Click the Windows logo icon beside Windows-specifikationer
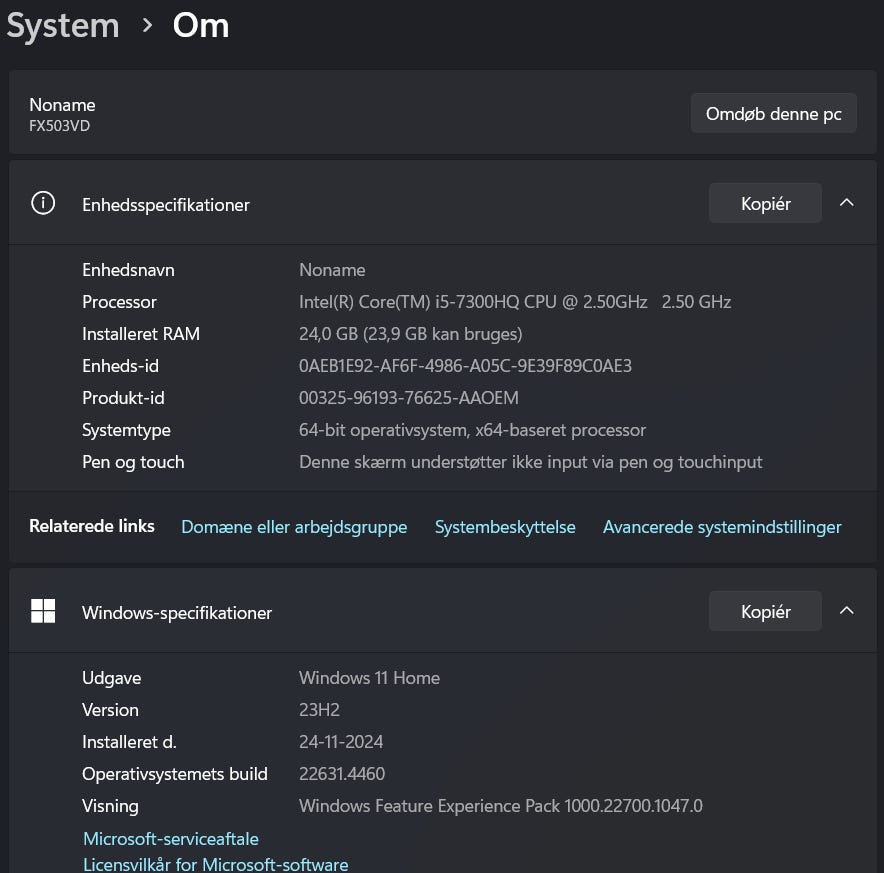This screenshot has height=873, width=884. [43, 611]
